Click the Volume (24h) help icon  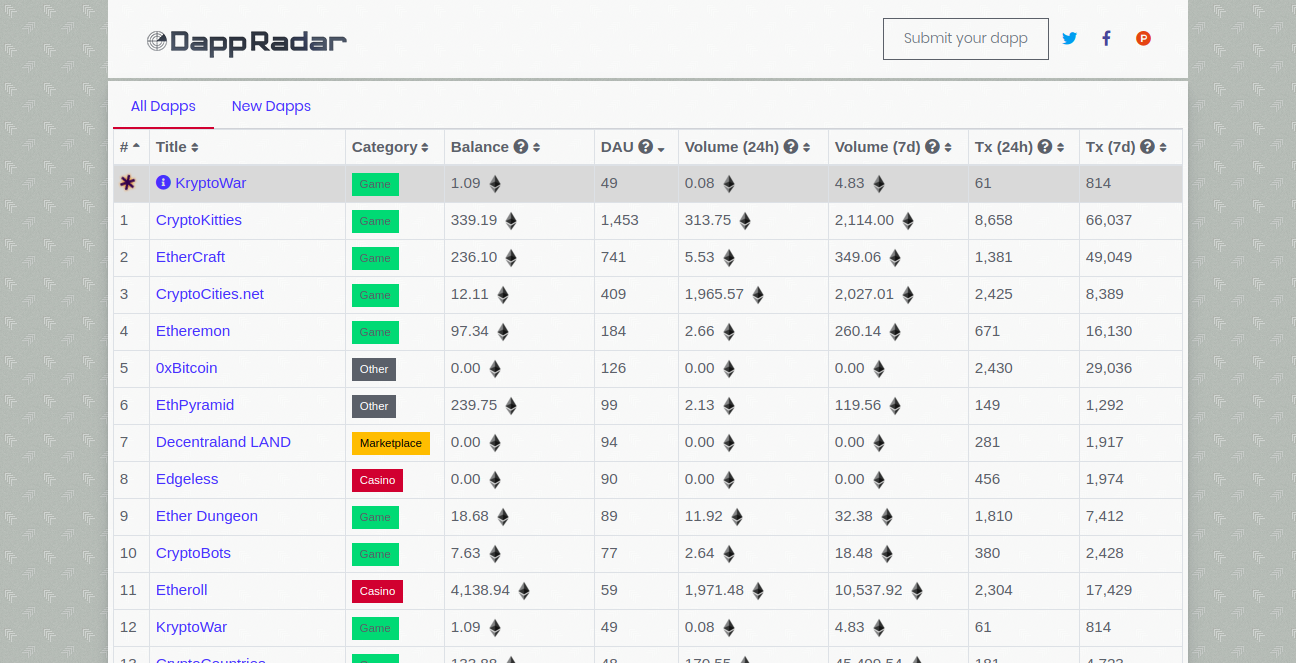(790, 147)
